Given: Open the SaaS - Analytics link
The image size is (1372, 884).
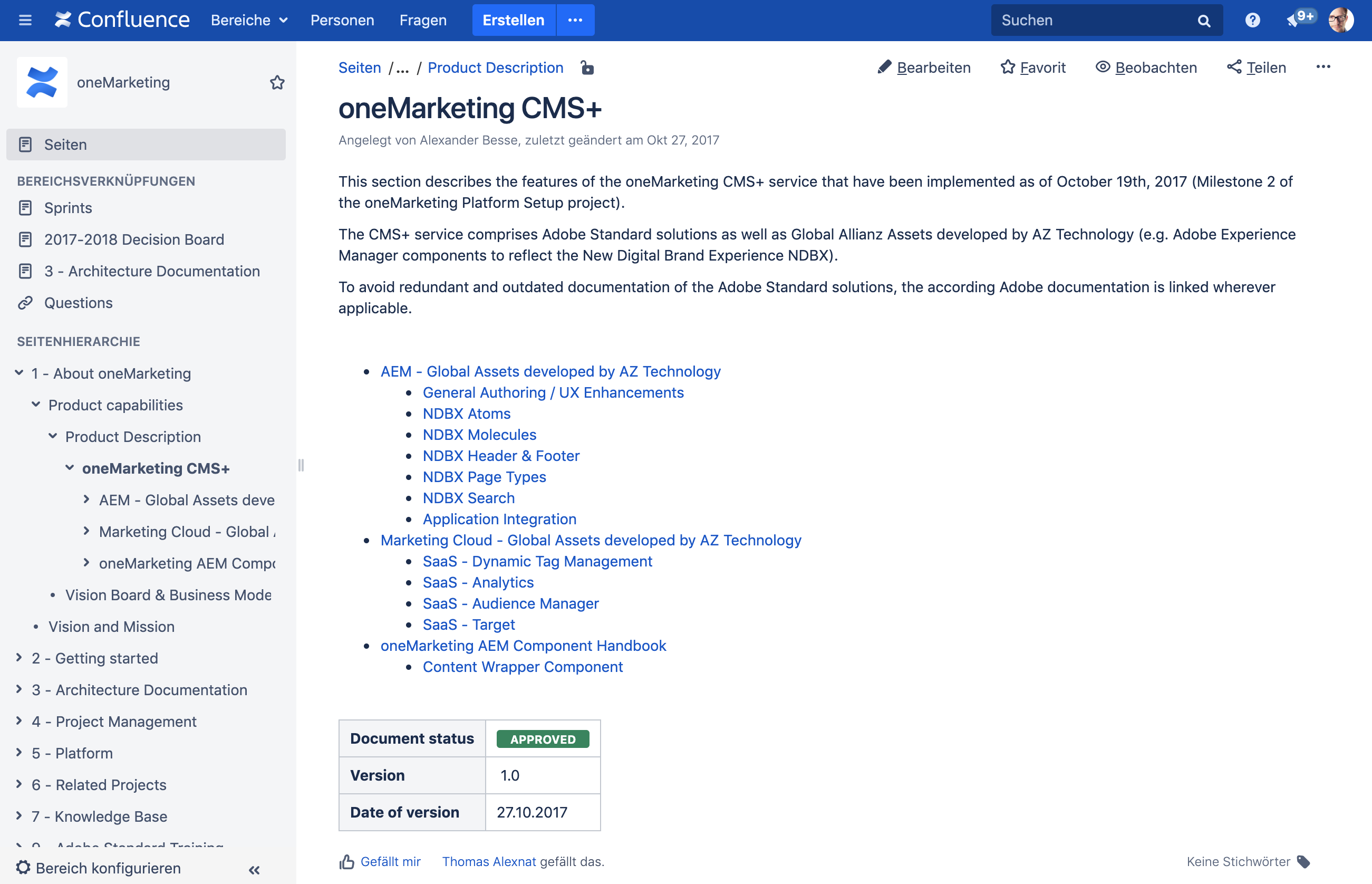Looking at the screenshot, I should pyautogui.click(x=478, y=582).
